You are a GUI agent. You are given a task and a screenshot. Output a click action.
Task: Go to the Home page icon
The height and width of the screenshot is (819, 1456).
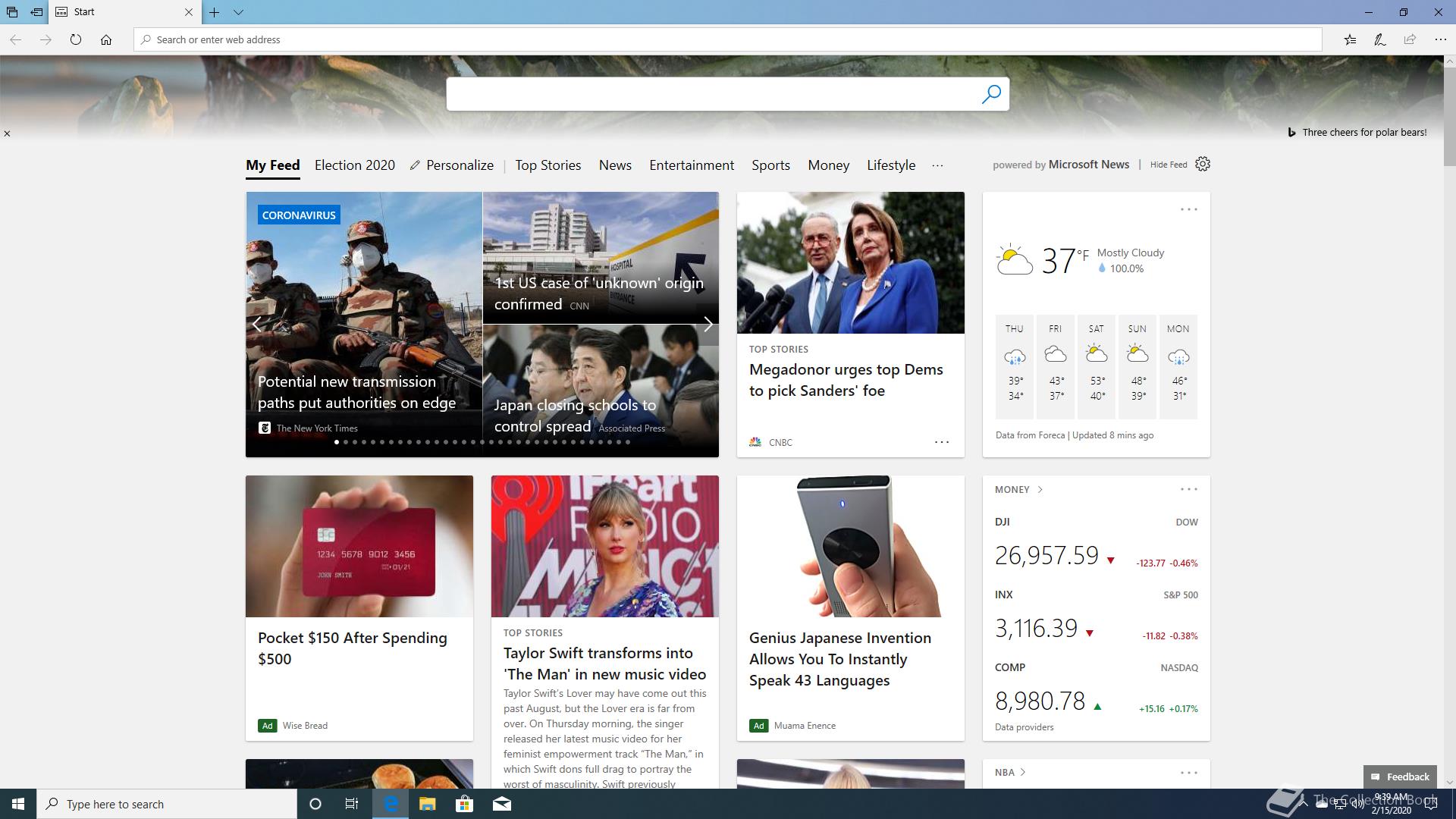point(106,39)
